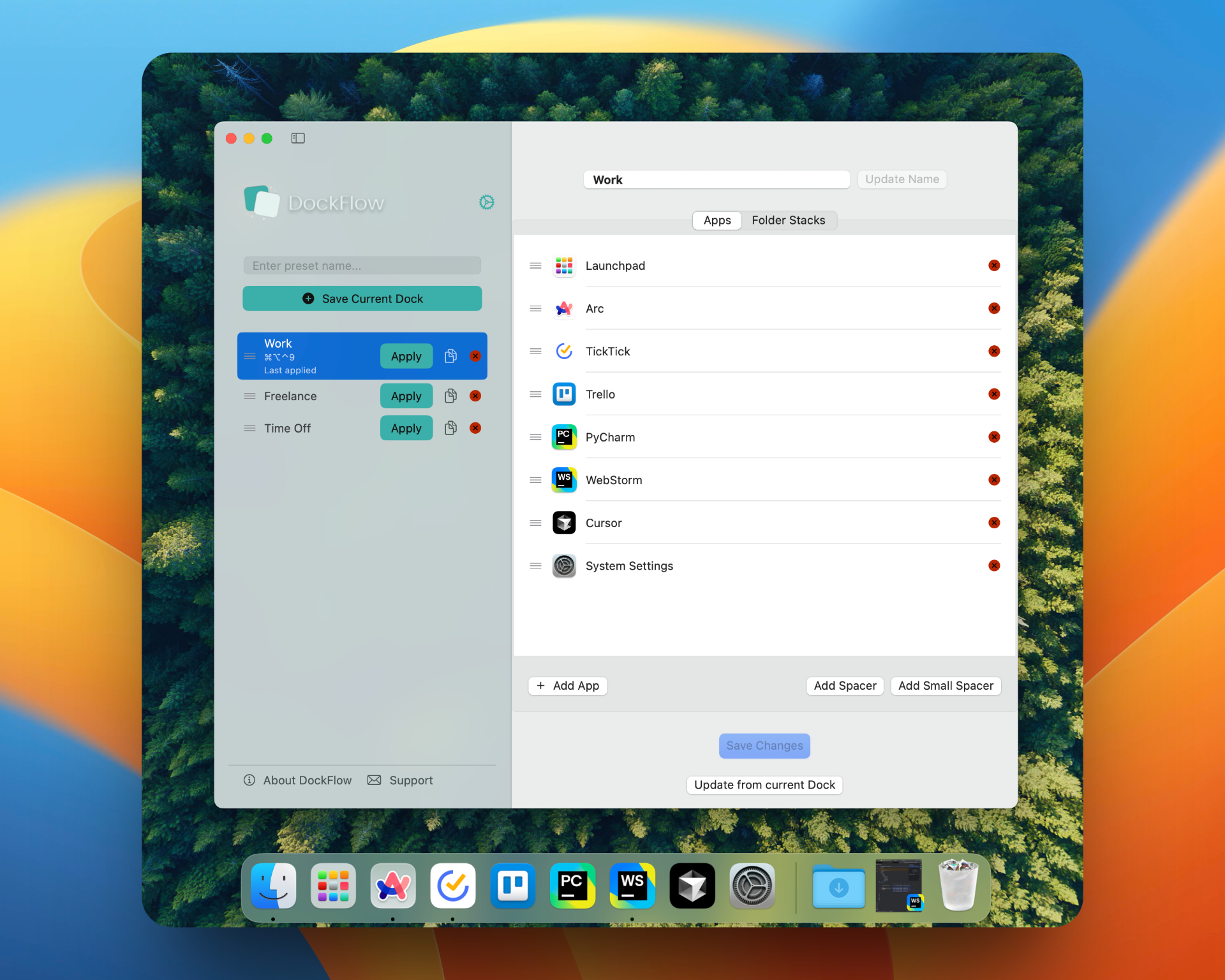Click the WebStorm row drag handle

[536, 480]
